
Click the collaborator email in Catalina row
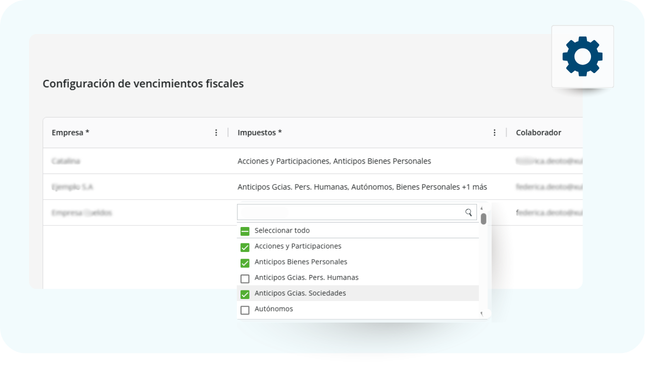point(549,161)
